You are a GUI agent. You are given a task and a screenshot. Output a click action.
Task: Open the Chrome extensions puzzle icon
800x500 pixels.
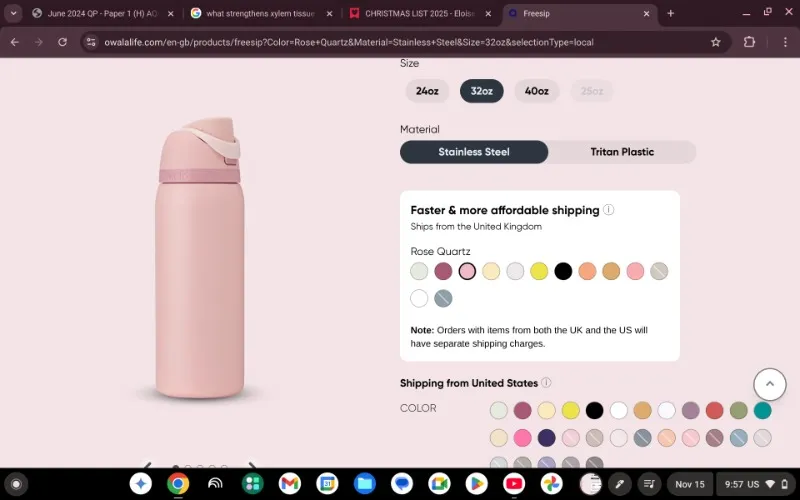point(749,42)
